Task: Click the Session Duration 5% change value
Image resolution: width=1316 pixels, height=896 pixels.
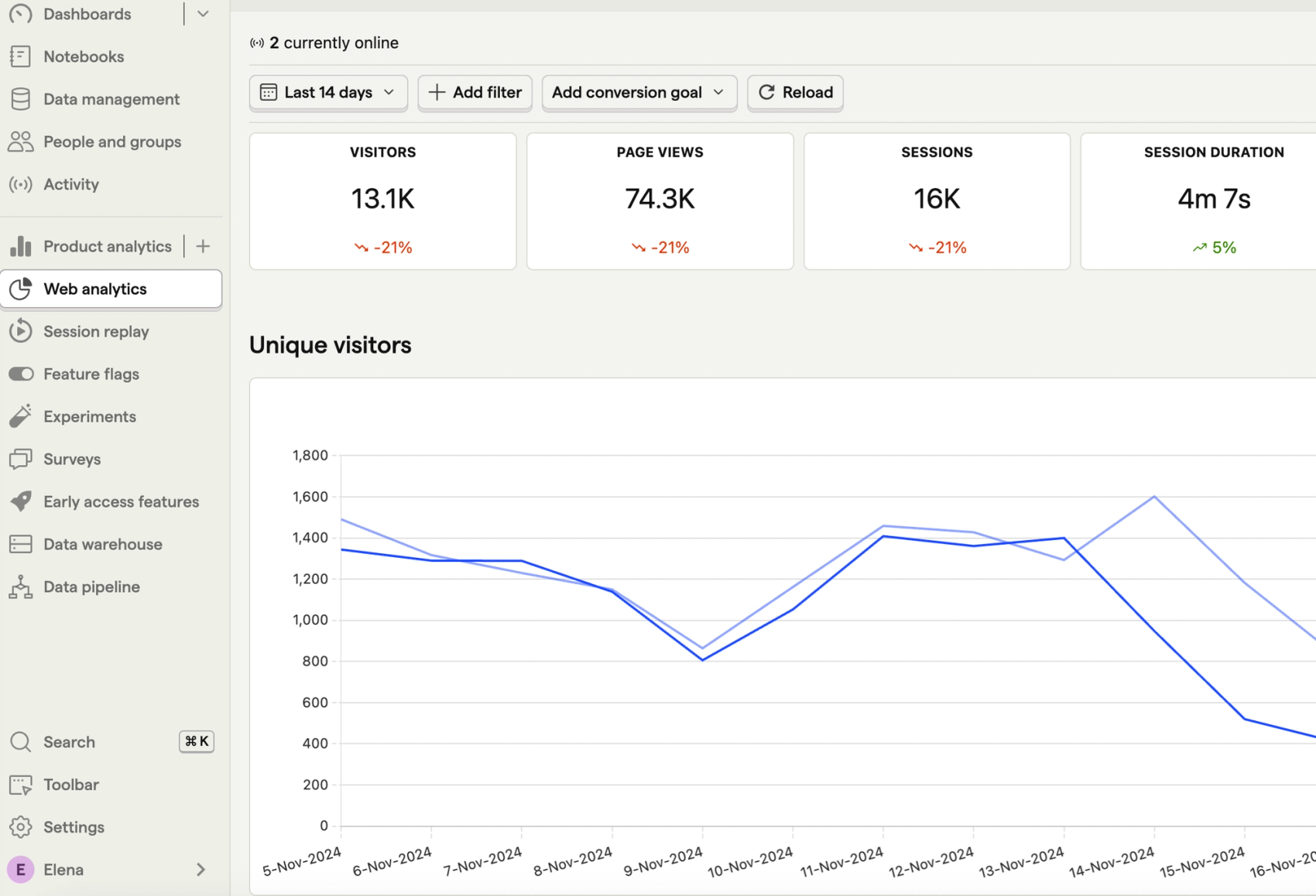Action: point(1215,248)
